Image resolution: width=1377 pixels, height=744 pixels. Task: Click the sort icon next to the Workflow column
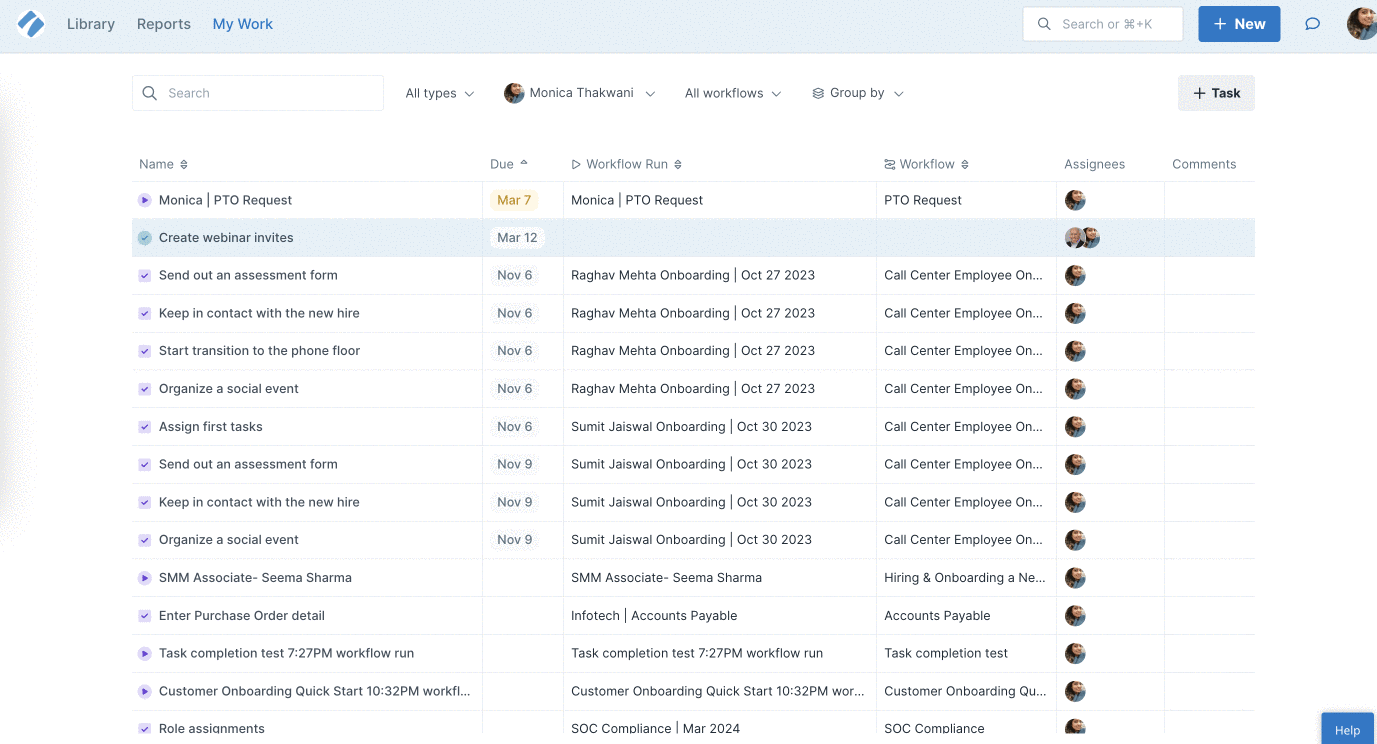coord(965,165)
